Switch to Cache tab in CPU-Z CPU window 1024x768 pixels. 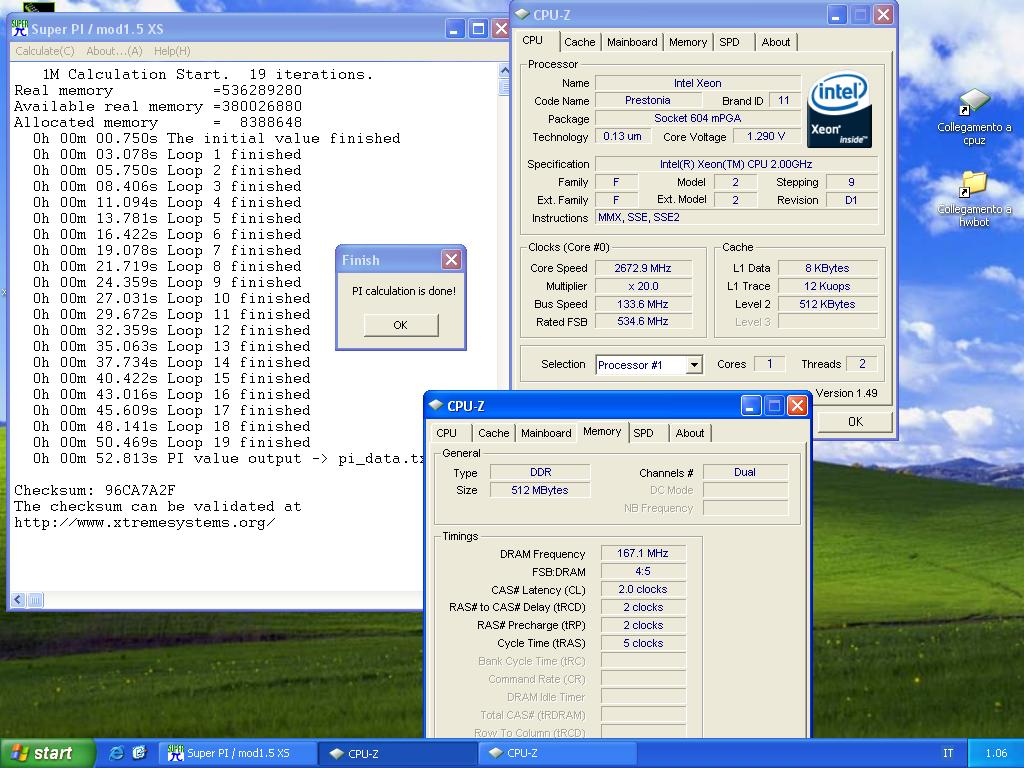579,42
